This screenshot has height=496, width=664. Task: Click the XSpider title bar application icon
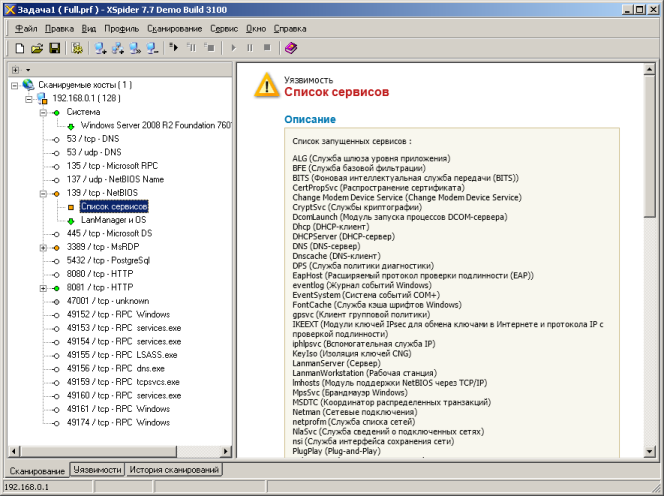pos(9,10)
